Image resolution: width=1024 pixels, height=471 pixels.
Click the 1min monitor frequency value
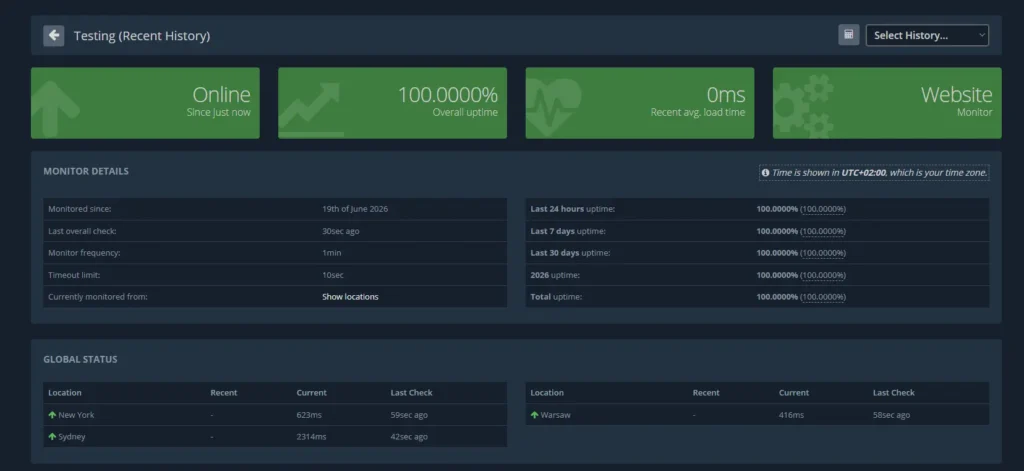(331, 253)
